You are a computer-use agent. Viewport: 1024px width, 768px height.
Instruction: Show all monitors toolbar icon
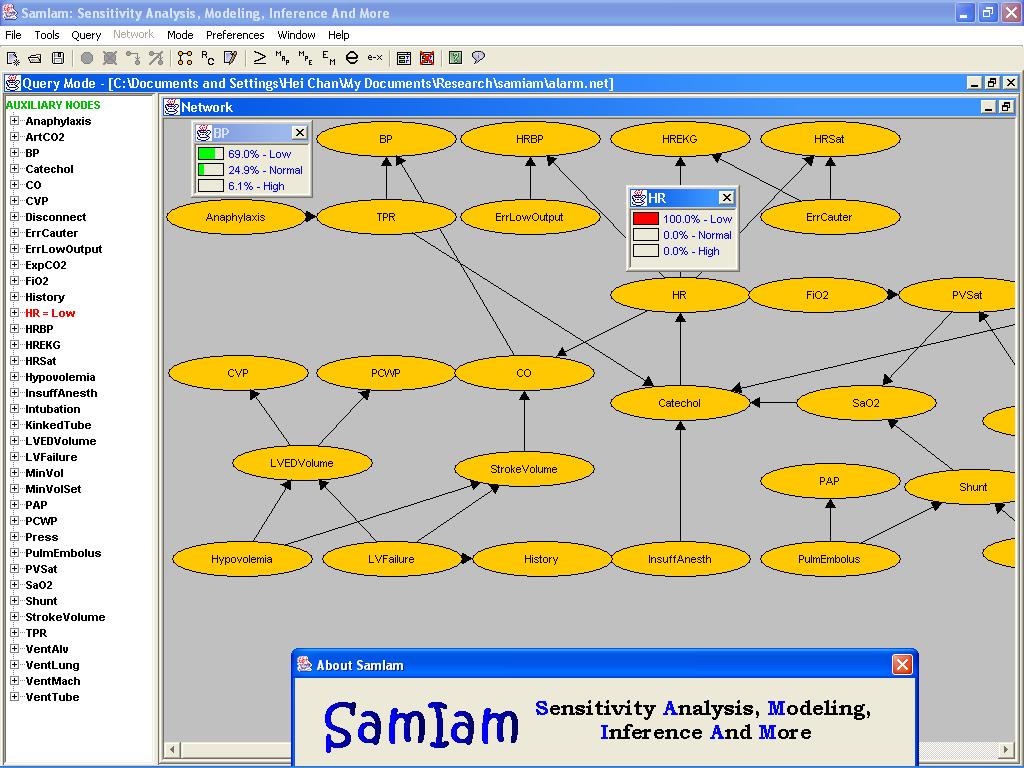coord(404,58)
